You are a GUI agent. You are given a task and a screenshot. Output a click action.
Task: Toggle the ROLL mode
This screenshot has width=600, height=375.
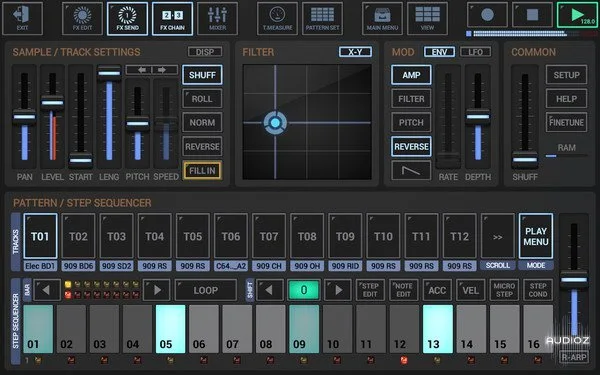(x=202, y=99)
